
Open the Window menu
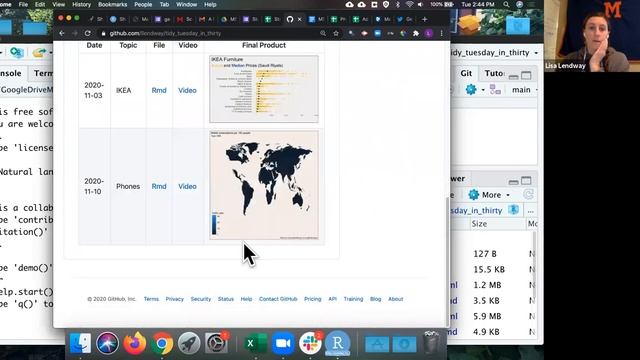coord(187,4)
